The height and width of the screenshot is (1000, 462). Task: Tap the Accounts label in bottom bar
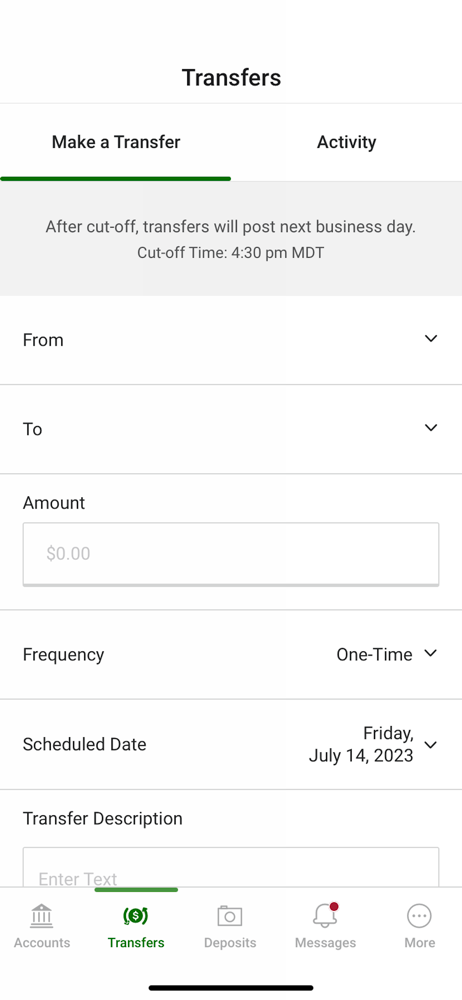(42, 943)
